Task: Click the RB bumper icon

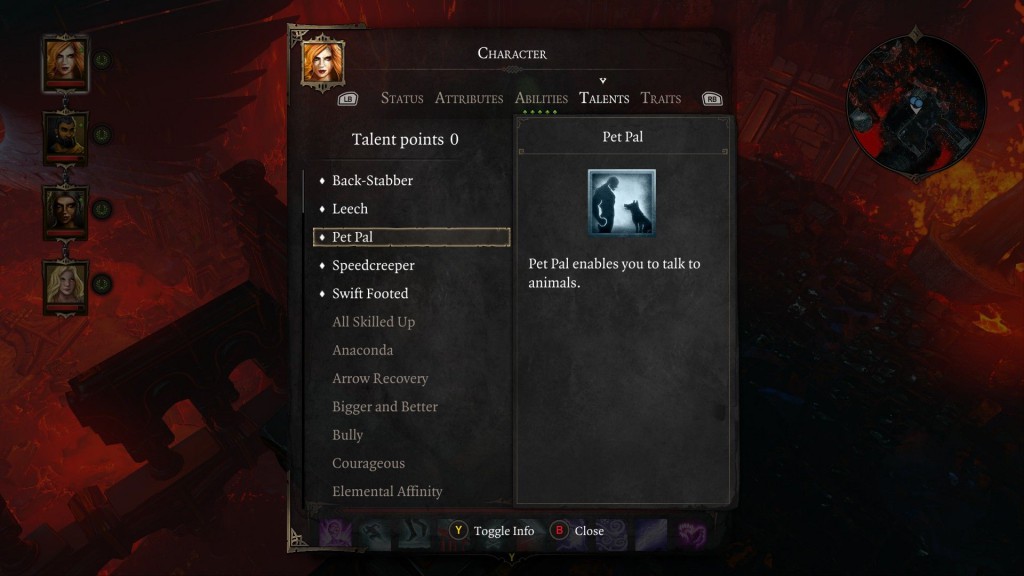Action: pos(712,99)
